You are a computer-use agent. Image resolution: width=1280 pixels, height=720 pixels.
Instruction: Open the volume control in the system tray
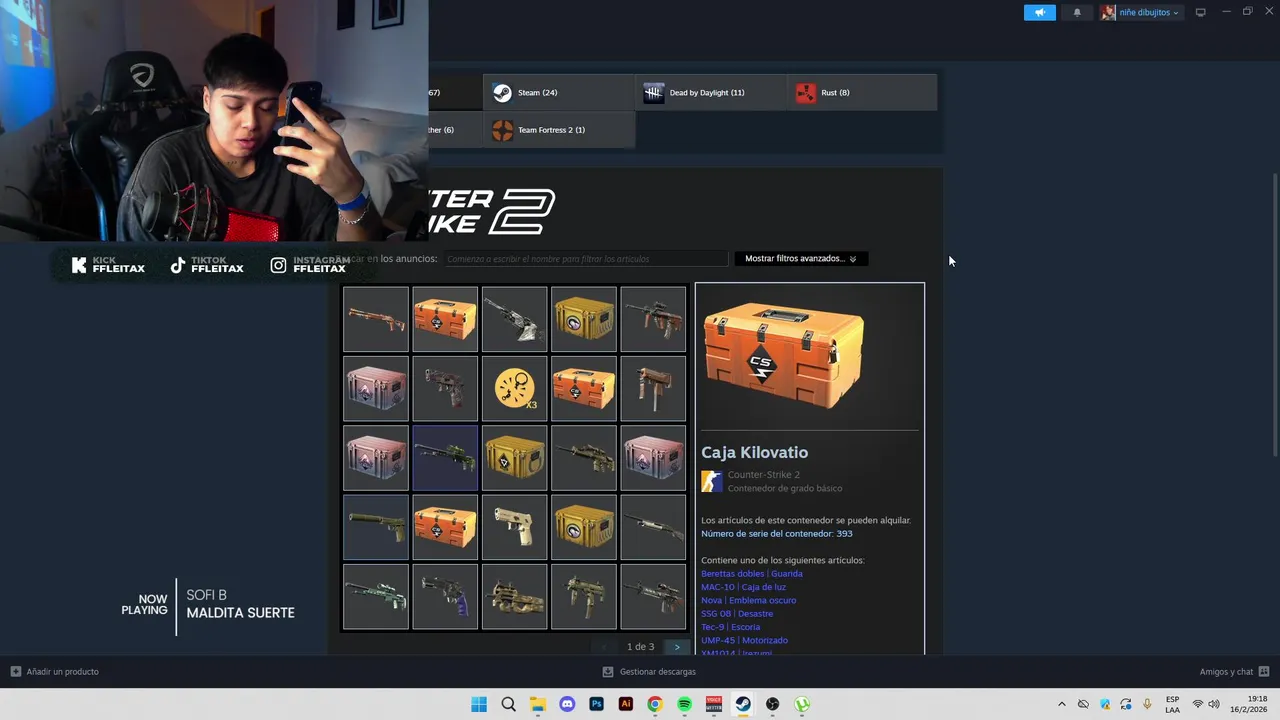1216,704
